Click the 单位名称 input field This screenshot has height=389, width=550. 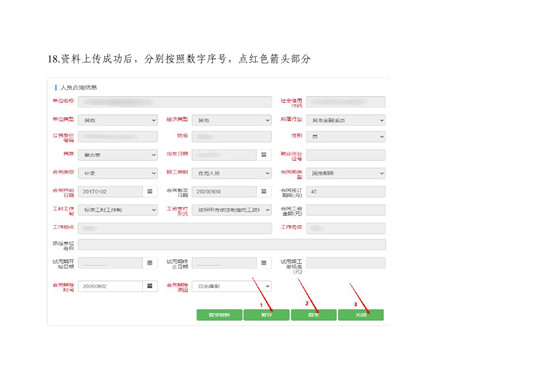coord(175,102)
